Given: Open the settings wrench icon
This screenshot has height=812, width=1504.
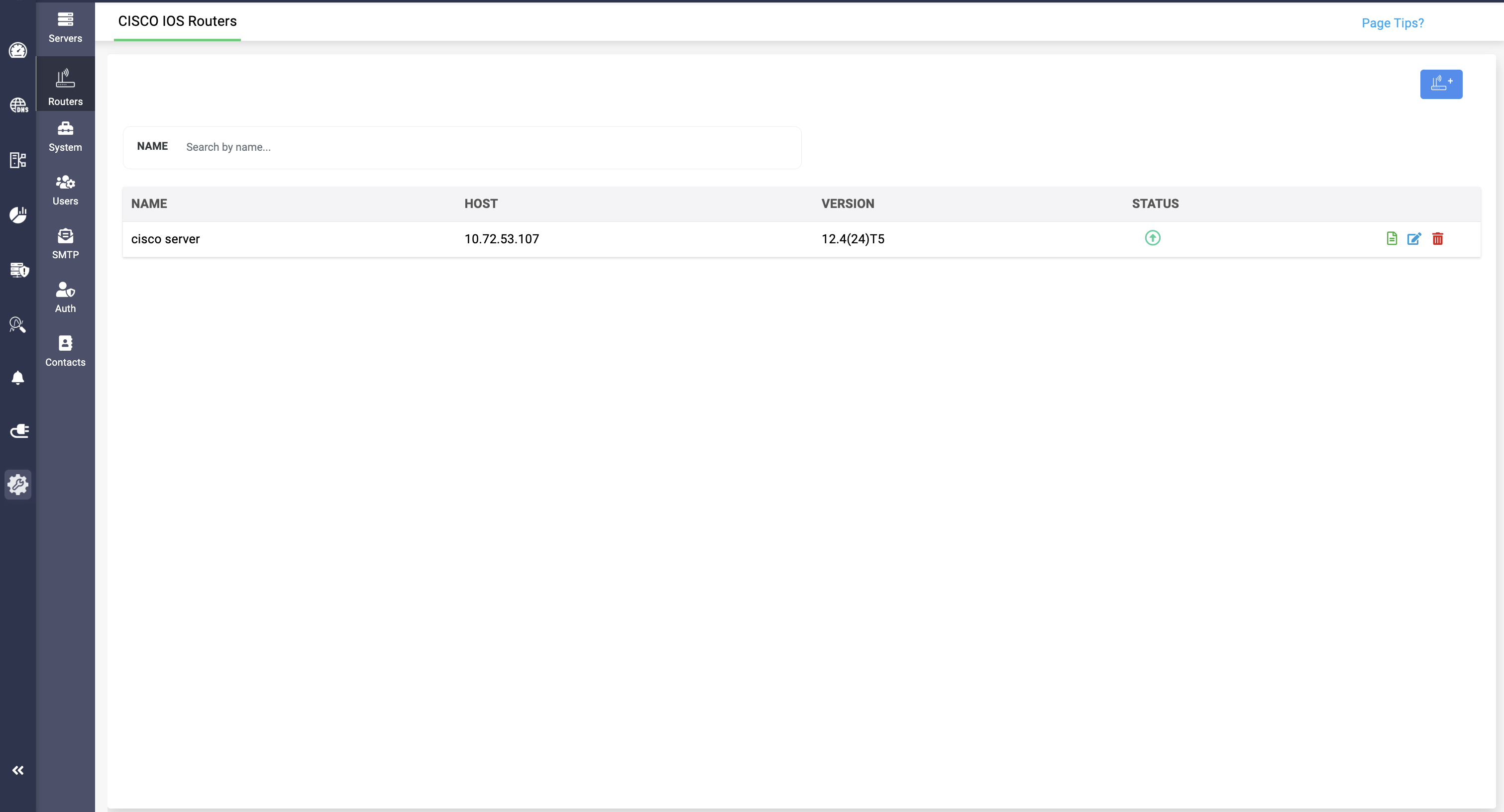Looking at the screenshot, I should pyautogui.click(x=18, y=485).
